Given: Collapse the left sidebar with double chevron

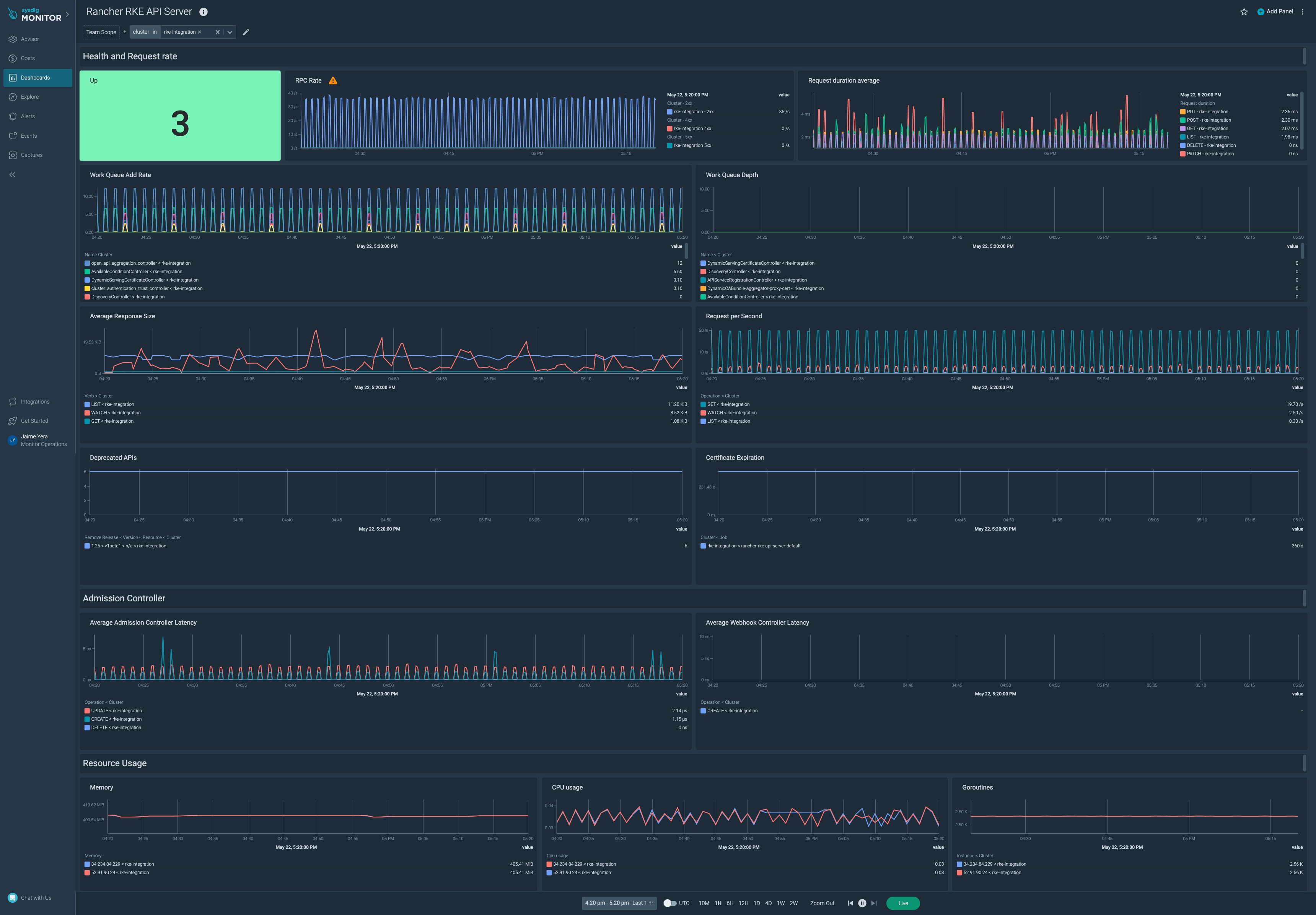Looking at the screenshot, I should pos(12,175).
